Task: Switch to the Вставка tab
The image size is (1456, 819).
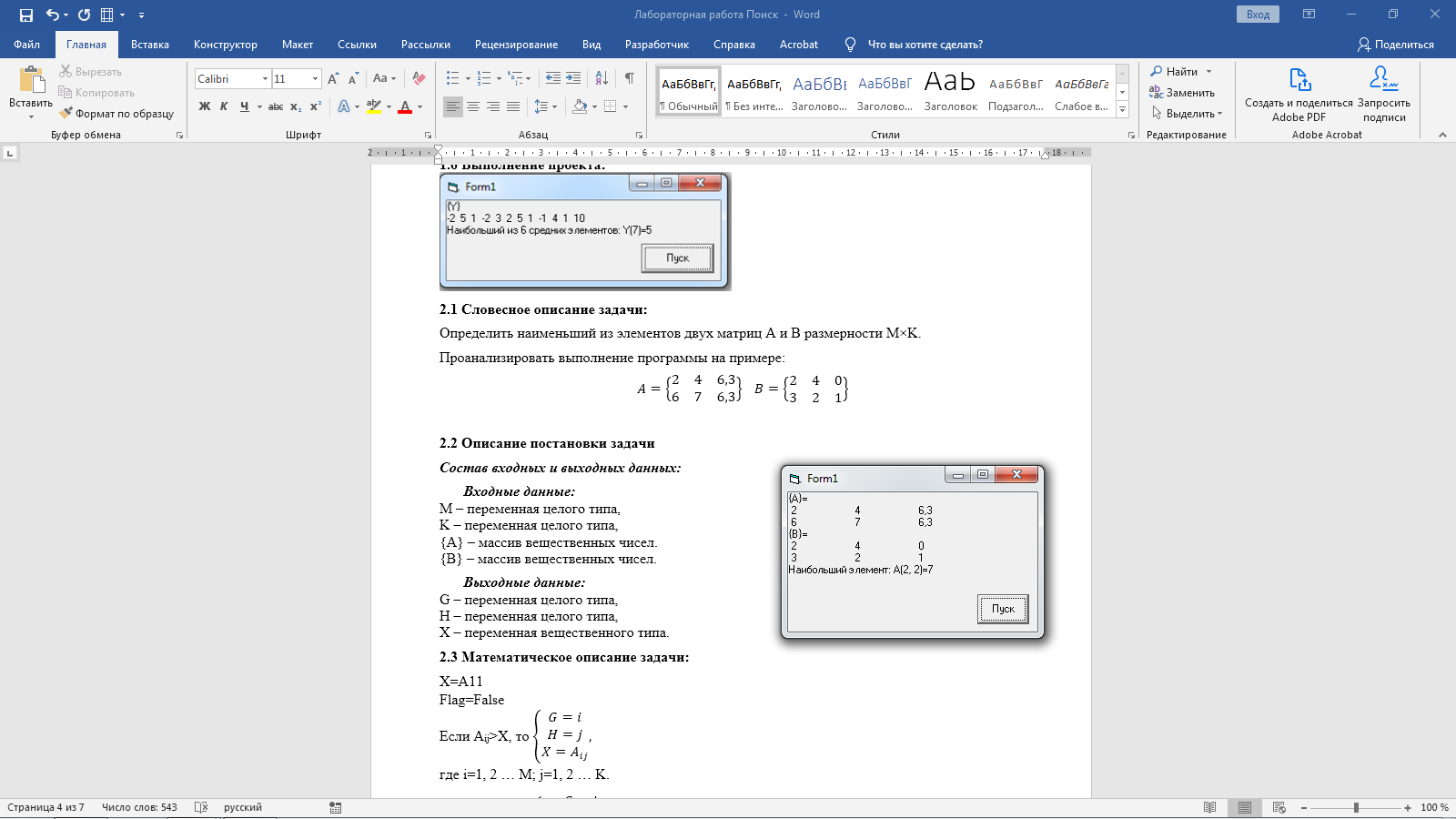Action: click(x=150, y=45)
